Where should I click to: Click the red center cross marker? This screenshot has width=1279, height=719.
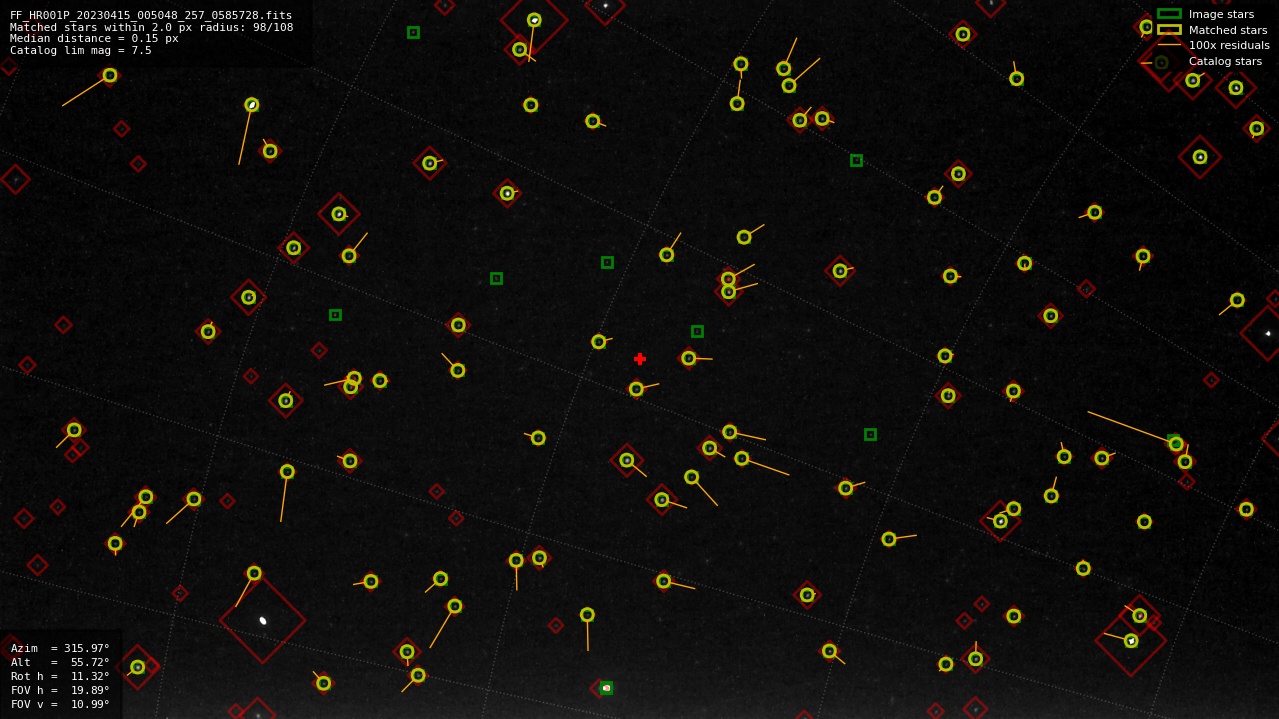(x=640, y=359)
